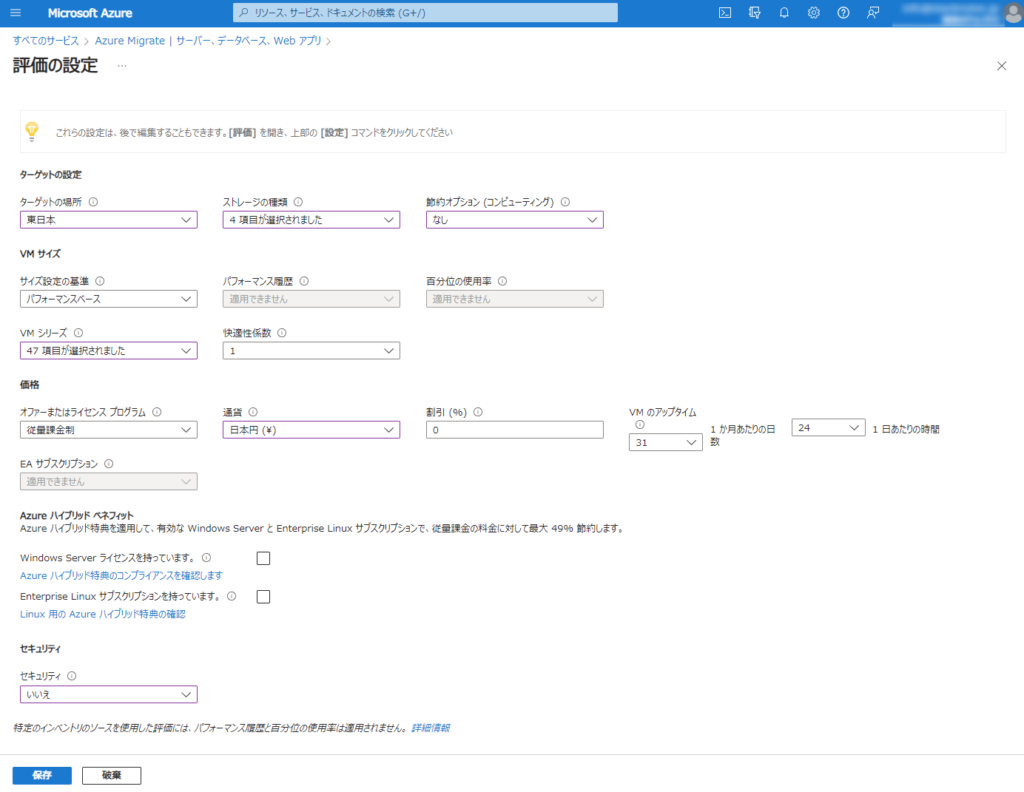Close the 評価の設定 blade
Image resolution: width=1024 pixels, height=792 pixels.
click(1002, 66)
